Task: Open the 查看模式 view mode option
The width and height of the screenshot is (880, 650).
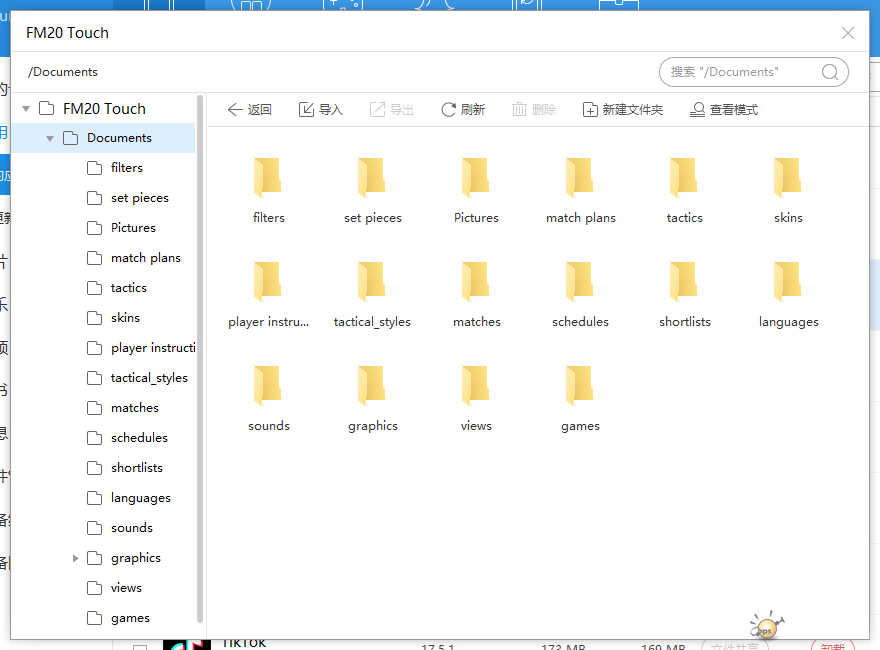Action: coord(724,110)
